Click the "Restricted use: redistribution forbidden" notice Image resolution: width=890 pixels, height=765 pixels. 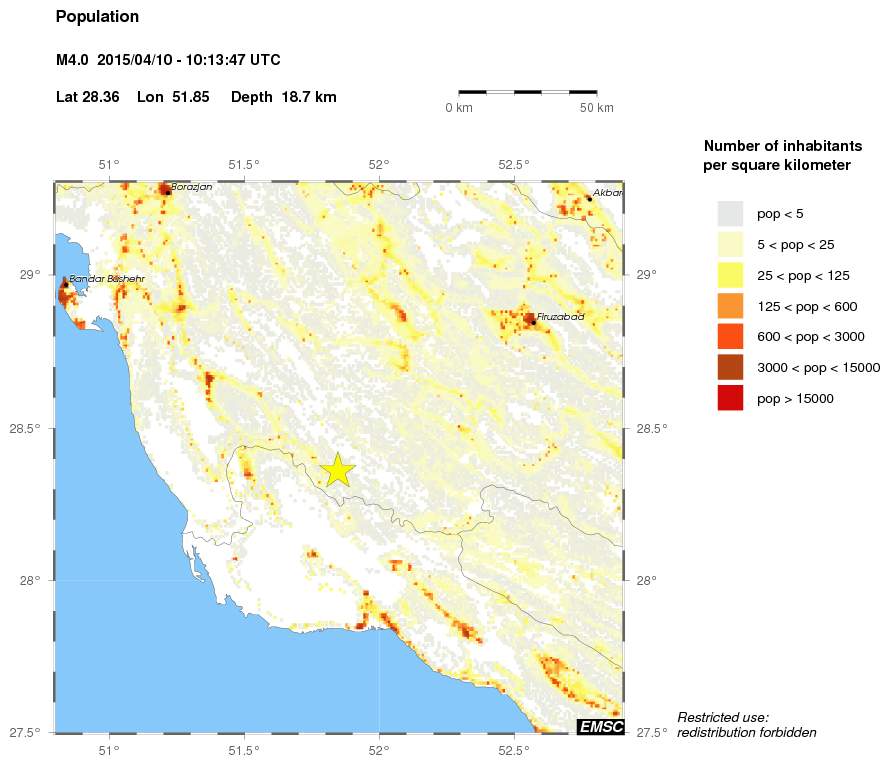[x=747, y=725]
